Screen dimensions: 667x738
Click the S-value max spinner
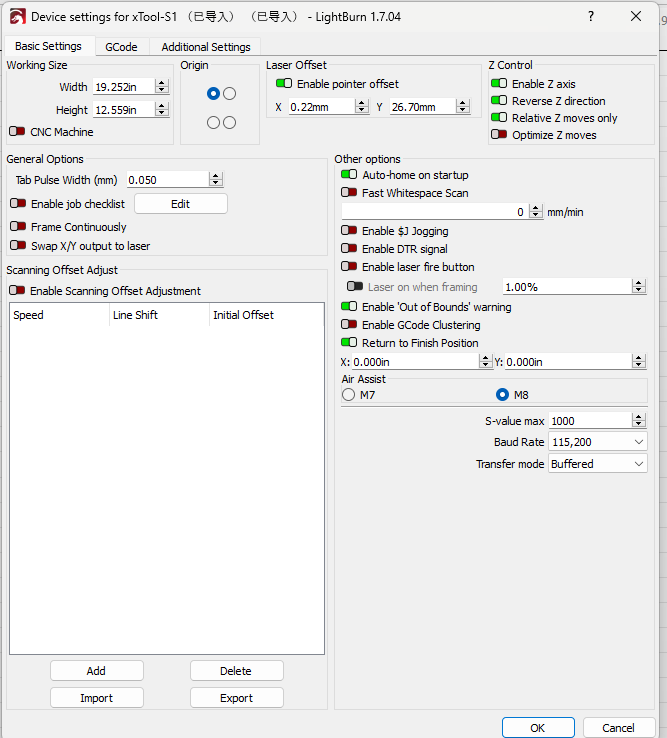click(x=639, y=420)
